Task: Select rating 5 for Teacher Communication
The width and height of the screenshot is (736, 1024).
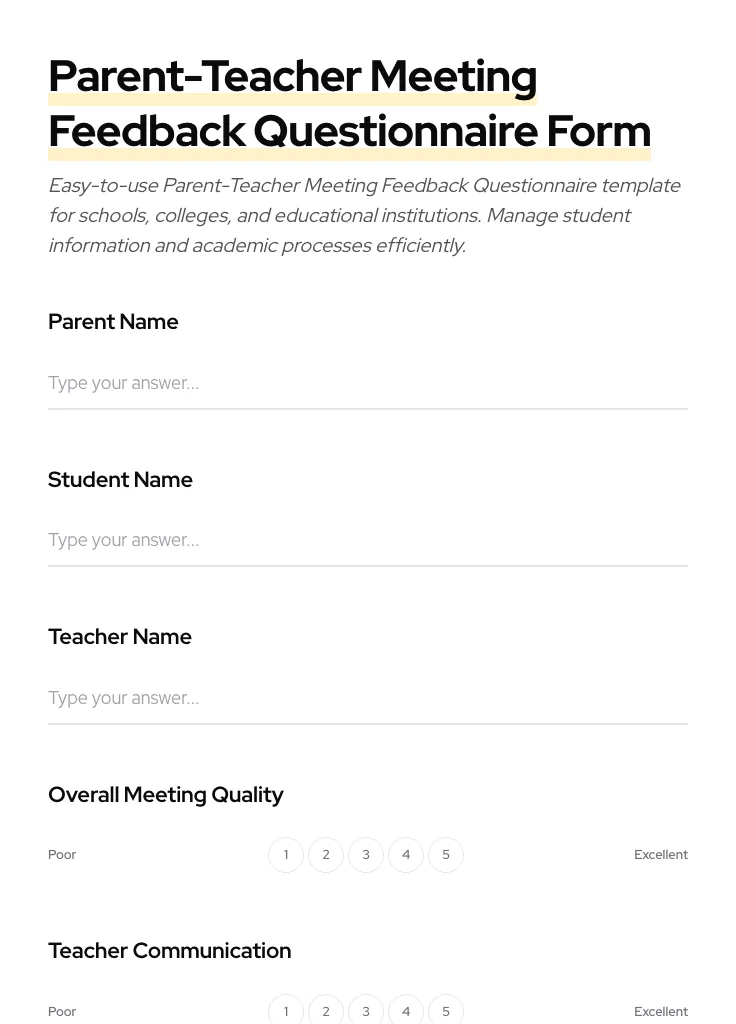Action: coord(446,1011)
